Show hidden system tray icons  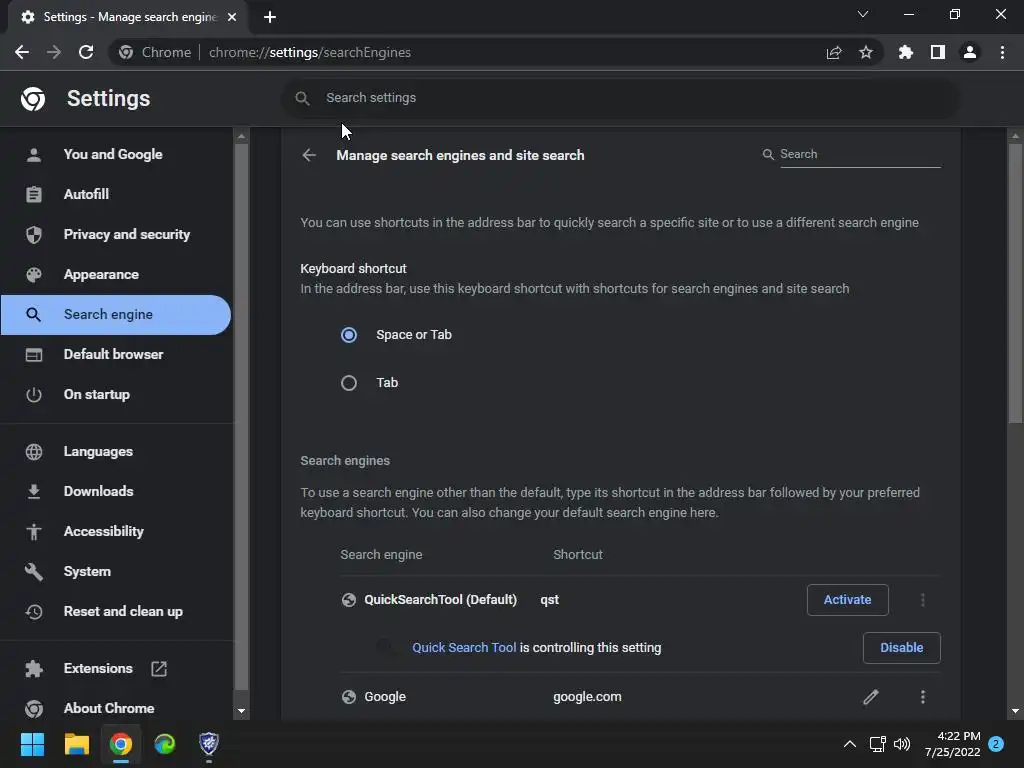850,744
